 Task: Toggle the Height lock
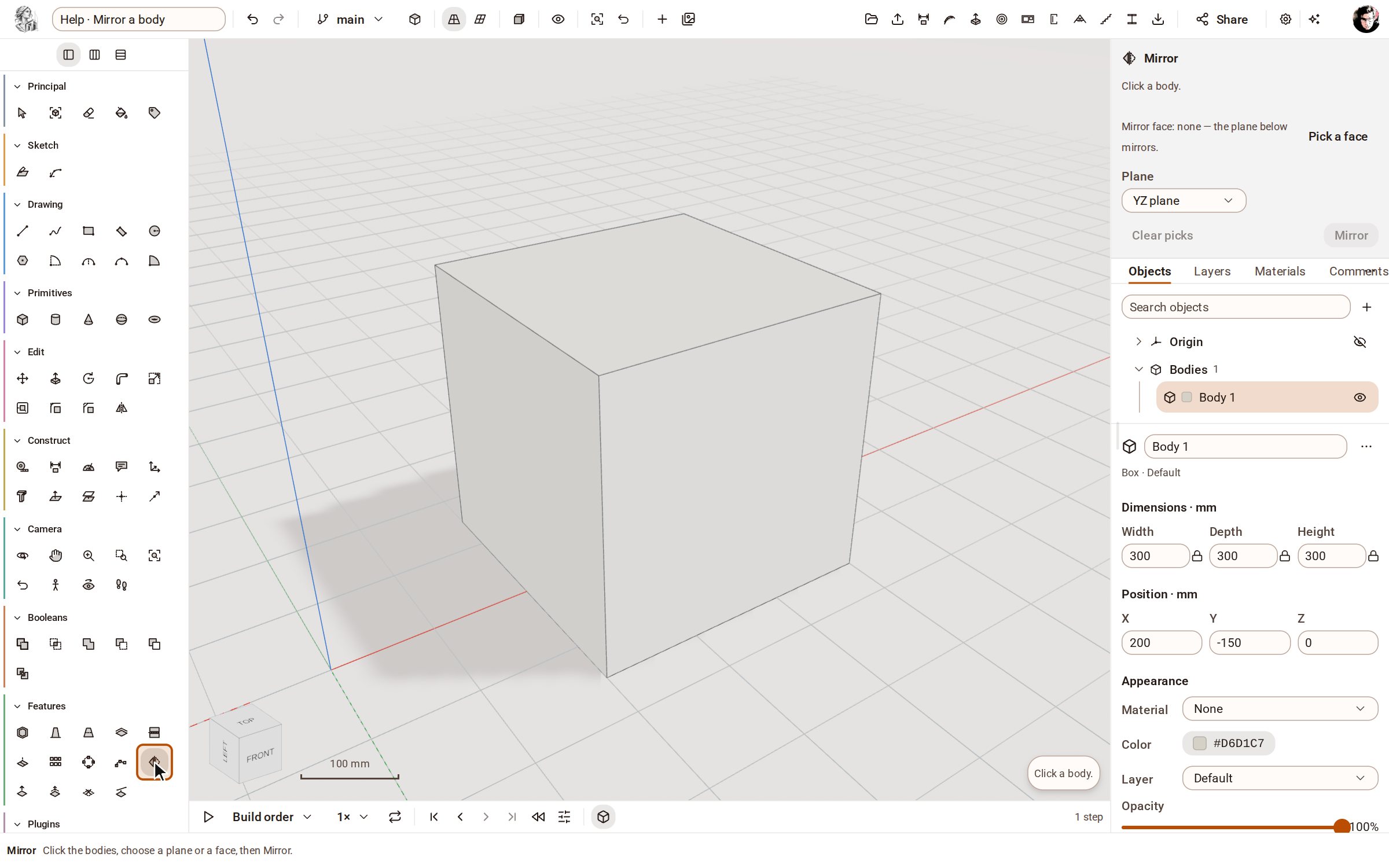(x=1373, y=556)
